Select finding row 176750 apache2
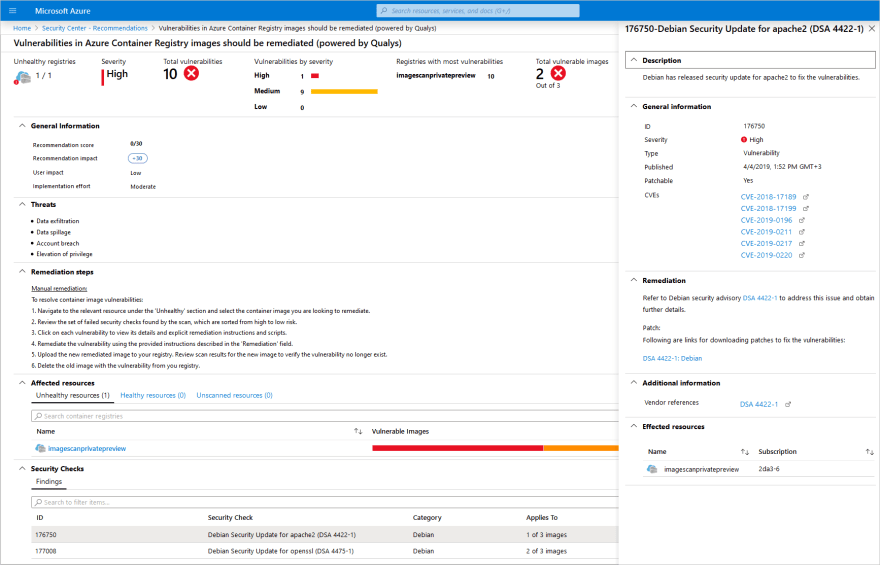The image size is (880, 565). [325, 535]
